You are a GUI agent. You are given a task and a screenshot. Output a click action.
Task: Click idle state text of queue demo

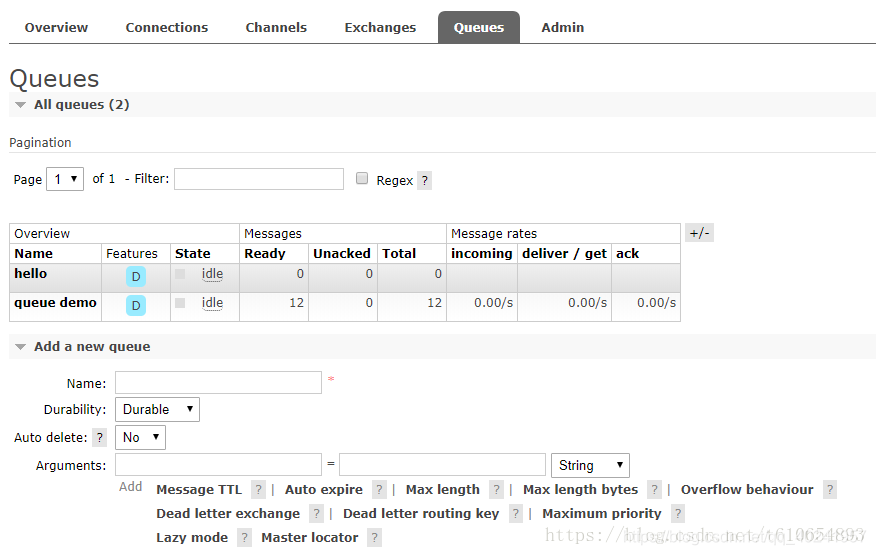coord(212,303)
